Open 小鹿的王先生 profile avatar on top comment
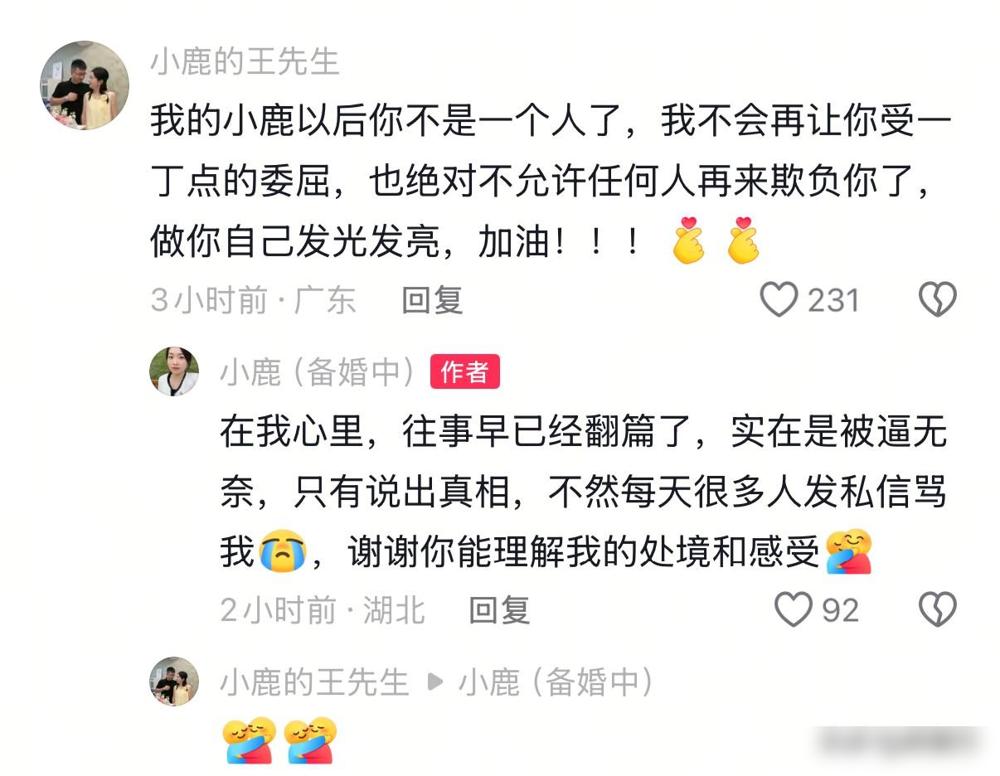This screenshot has width=1000, height=776. point(85,85)
